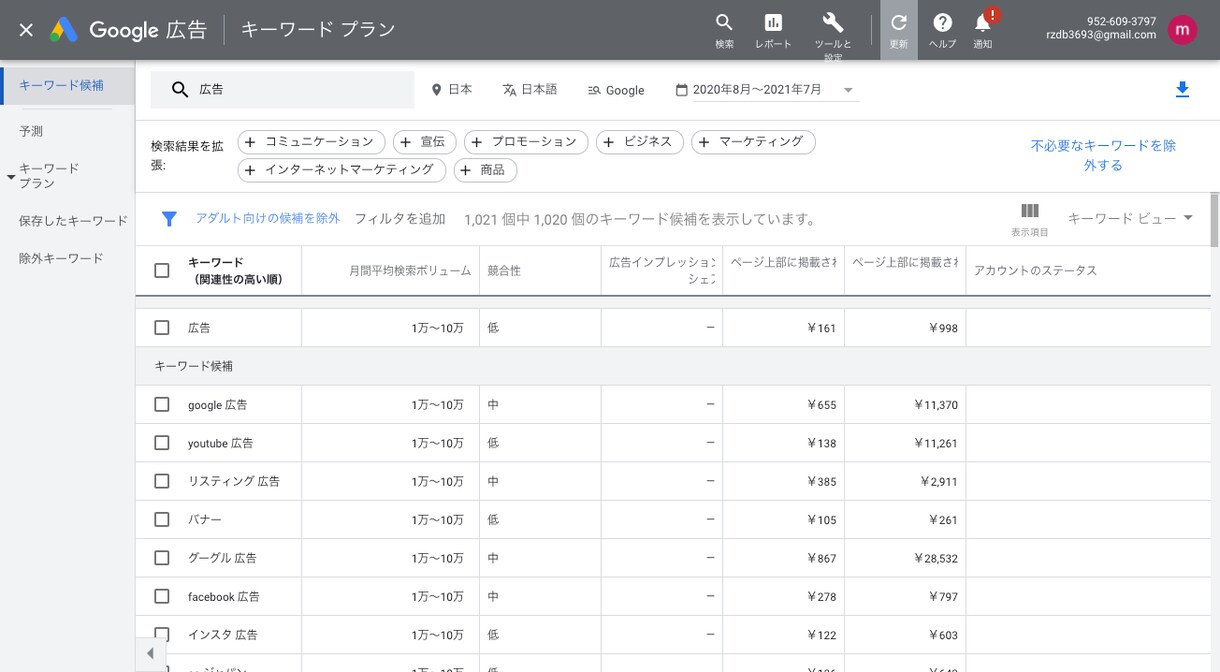This screenshot has height=672, width=1220.
Task: Sort by 月間平均検索ボリューム column header
Action: click(x=410, y=271)
